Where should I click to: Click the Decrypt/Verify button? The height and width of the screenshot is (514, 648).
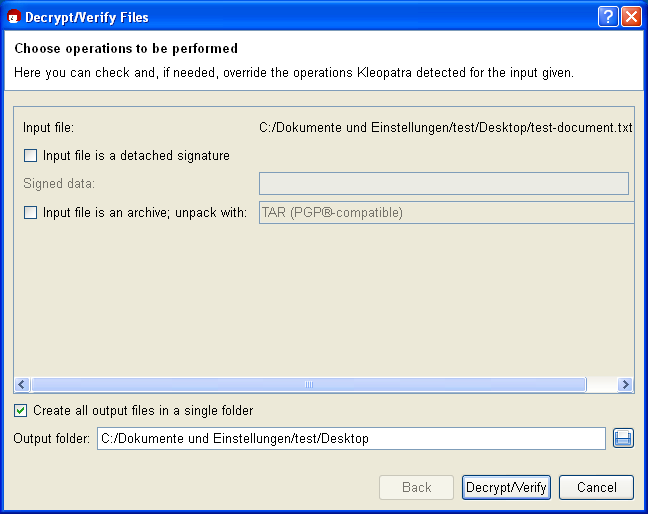point(506,488)
